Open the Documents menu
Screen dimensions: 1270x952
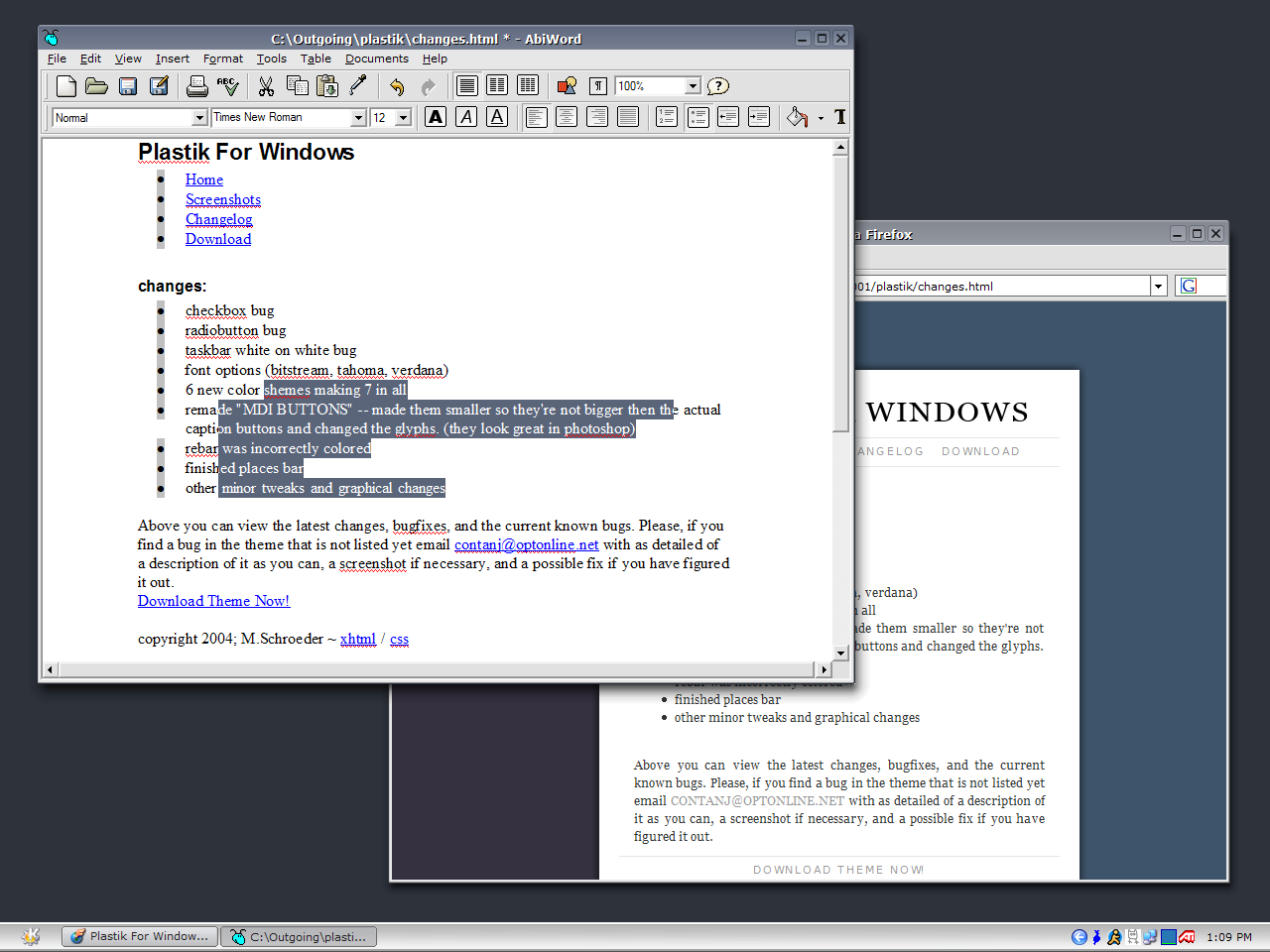376,59
